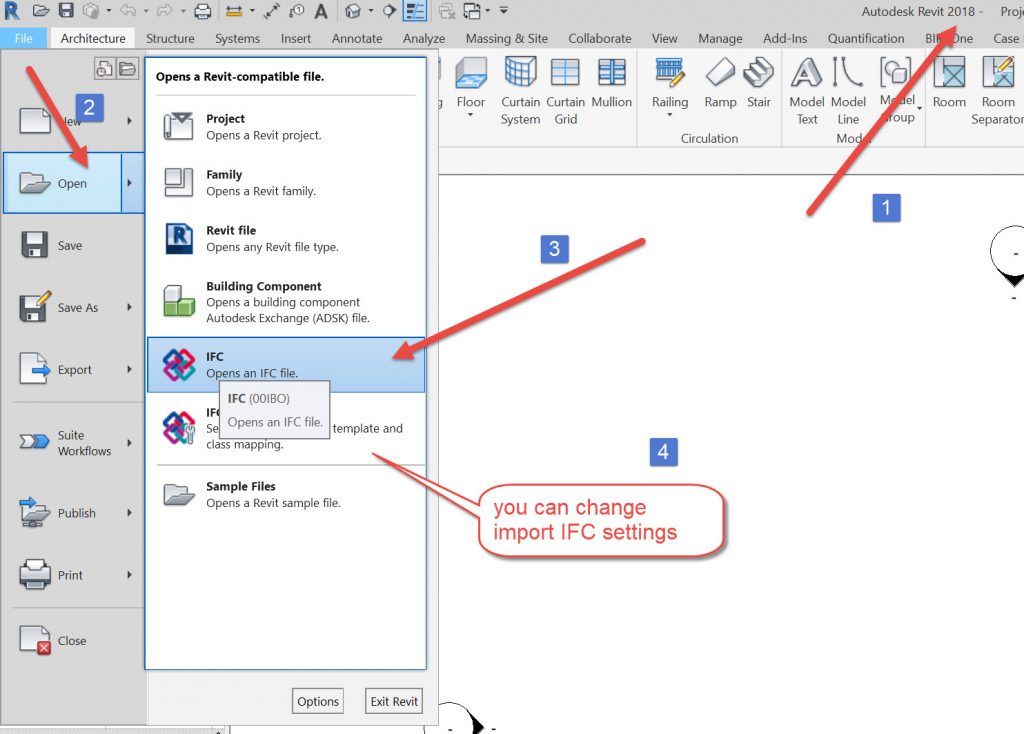Image resolution: width=1024 pixels, height=734 pixels.
Task: Toggle the recent documents view icon
Action: point(104,69)
